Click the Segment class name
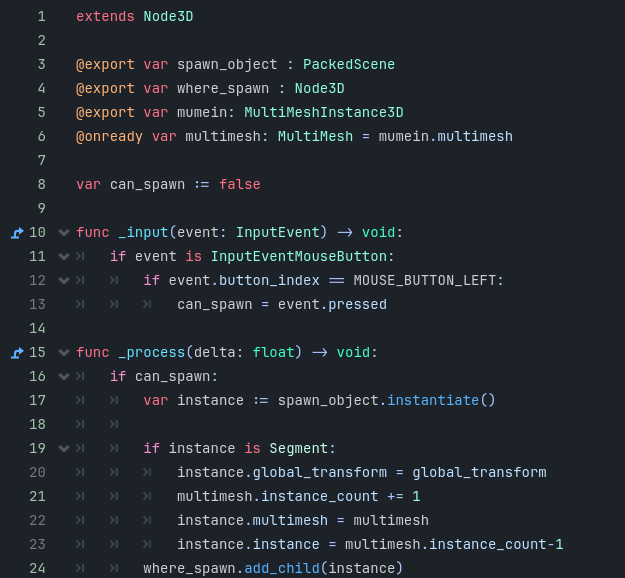625x578 pixels. click(299, 448)
